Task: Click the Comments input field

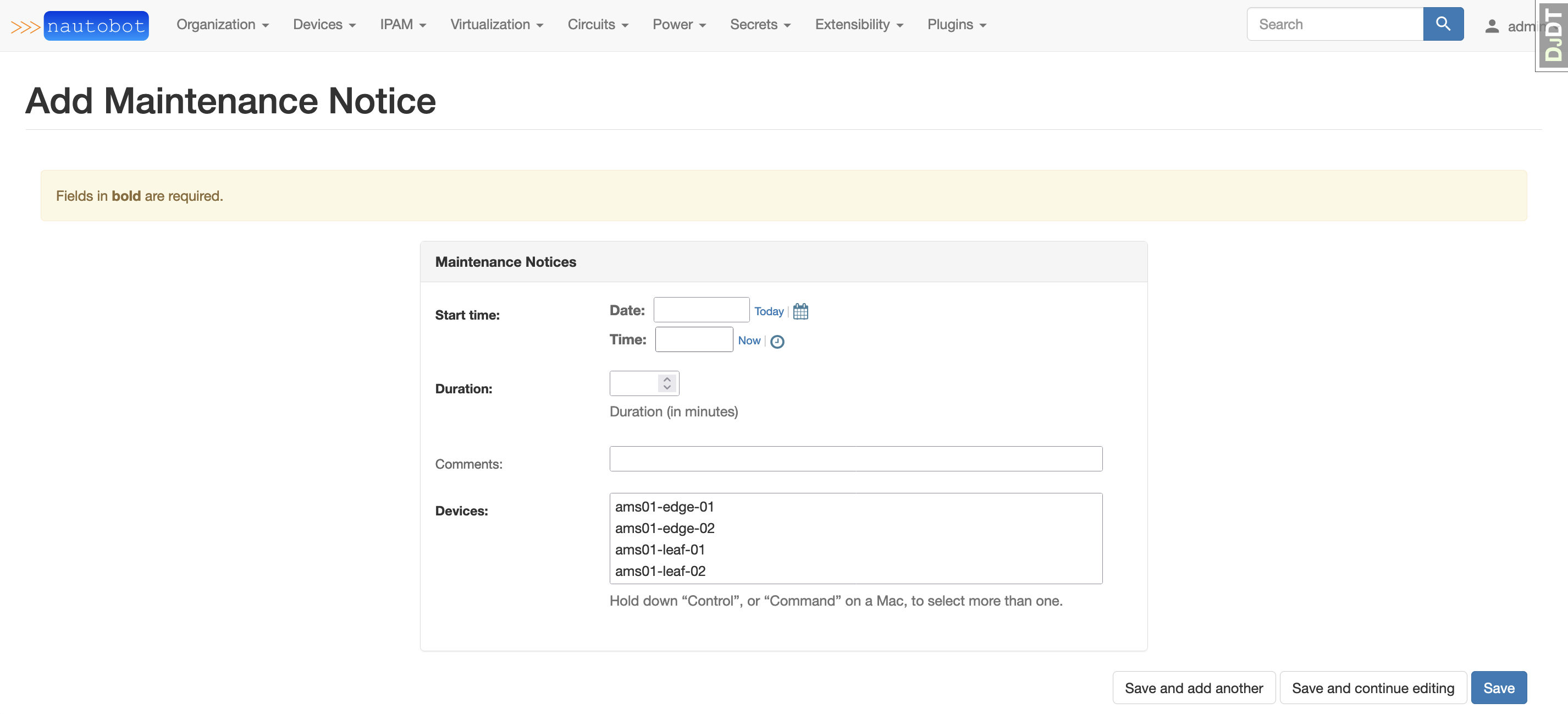Action: click(x=854, y=459)
